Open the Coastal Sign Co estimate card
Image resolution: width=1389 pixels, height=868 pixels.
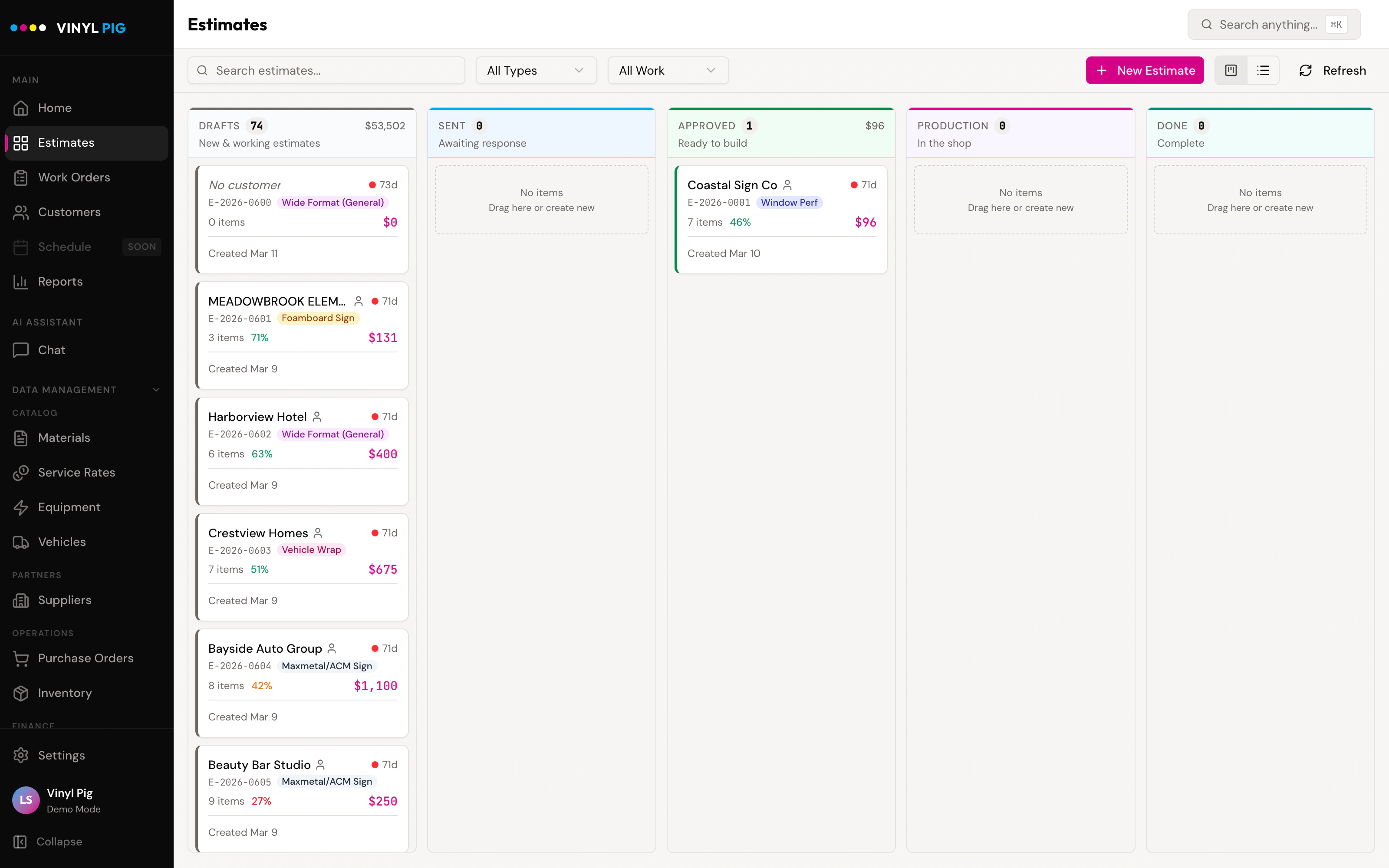click(781, 219)
